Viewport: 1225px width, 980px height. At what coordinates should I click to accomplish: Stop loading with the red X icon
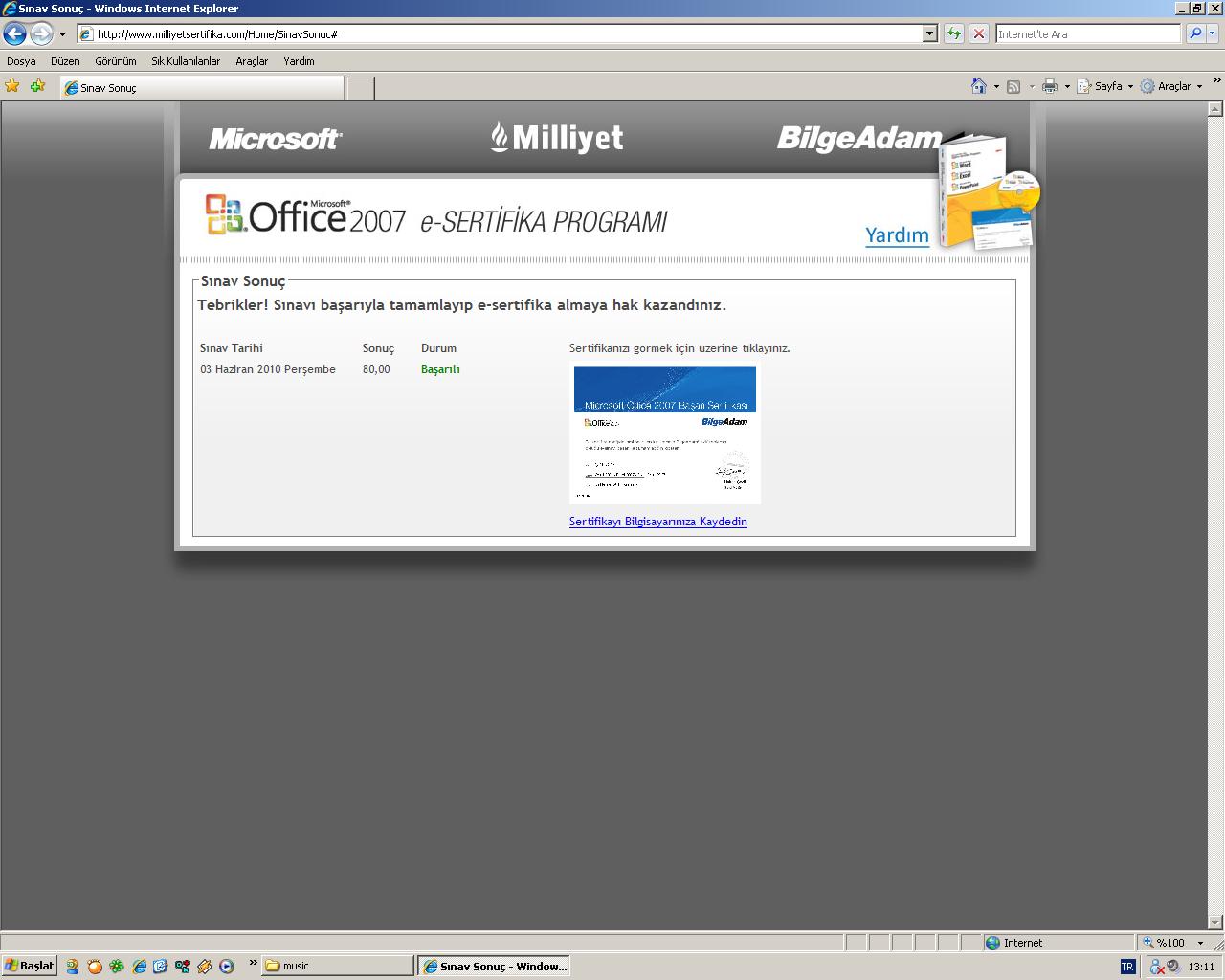[x=979, y=34]
